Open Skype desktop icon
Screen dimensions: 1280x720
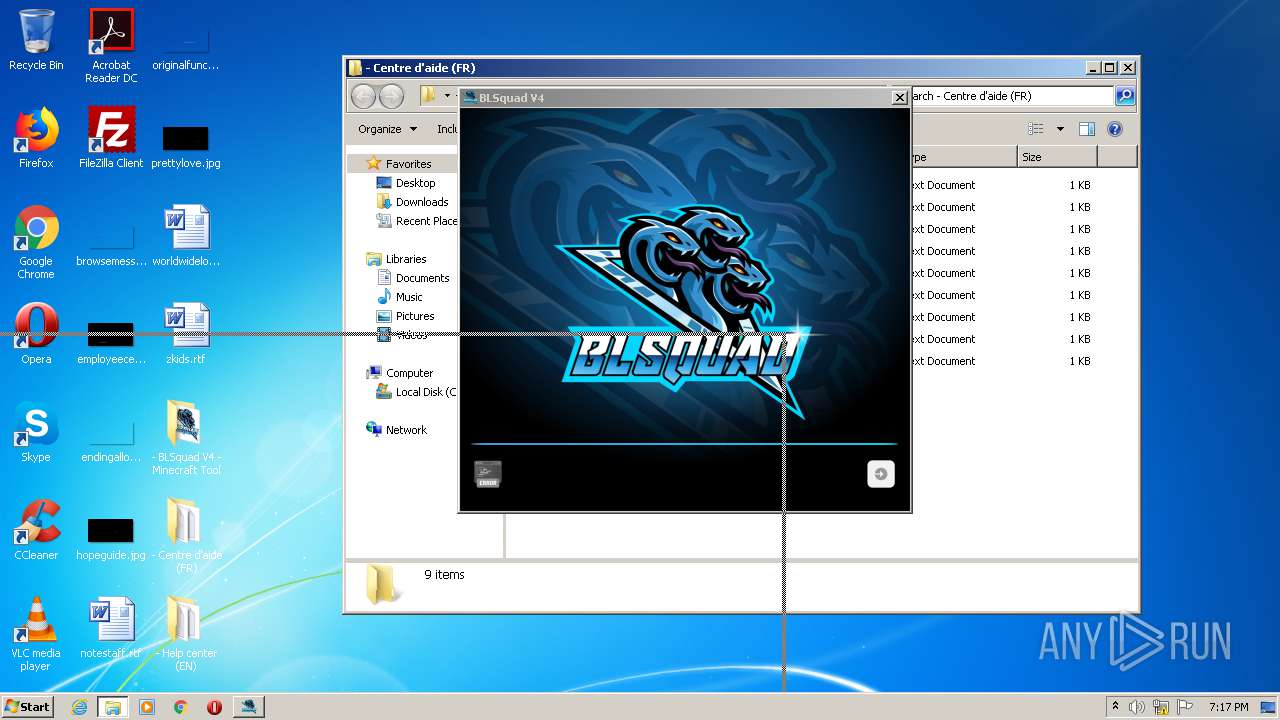click(36, 432)
